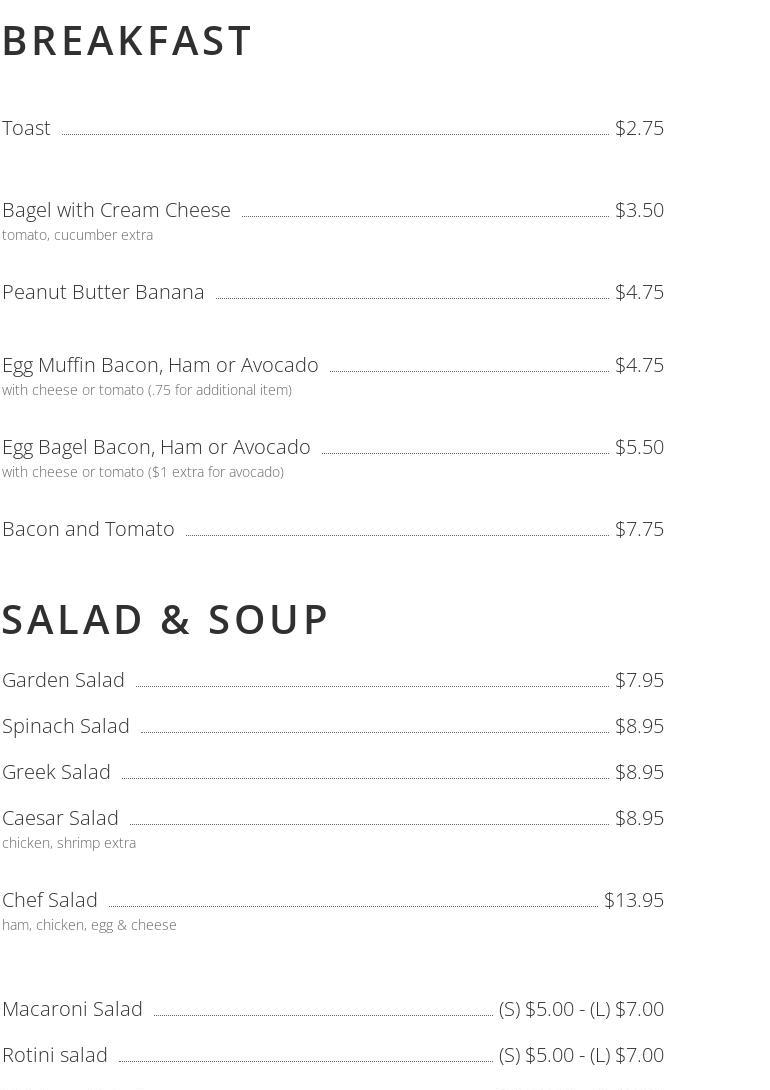The height and width of the screenshot is (1090, 770).
Task: Select the Spinach Salad item
Action: pos(65,726)
